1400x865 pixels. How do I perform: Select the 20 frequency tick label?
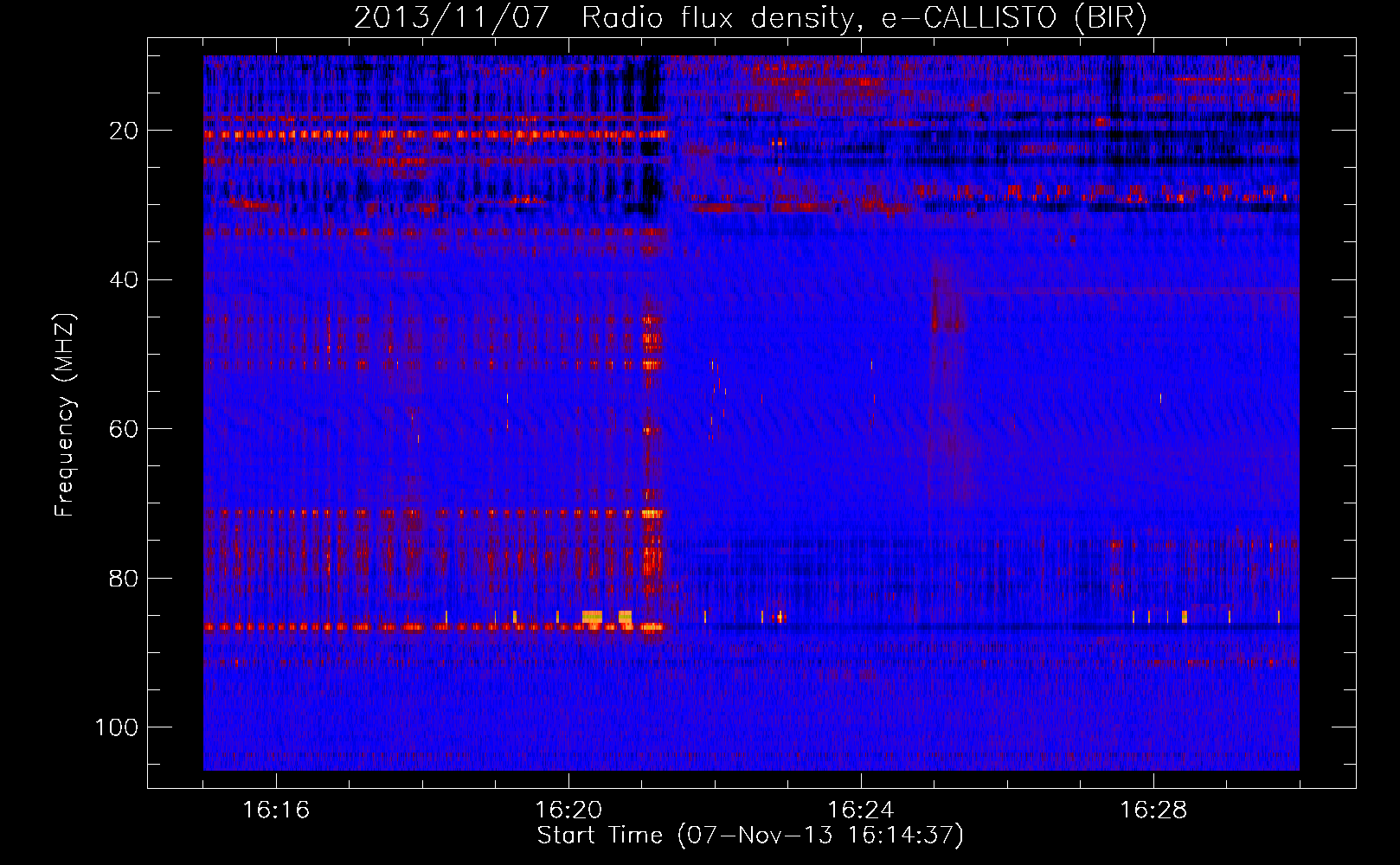[x=125, y=131]
